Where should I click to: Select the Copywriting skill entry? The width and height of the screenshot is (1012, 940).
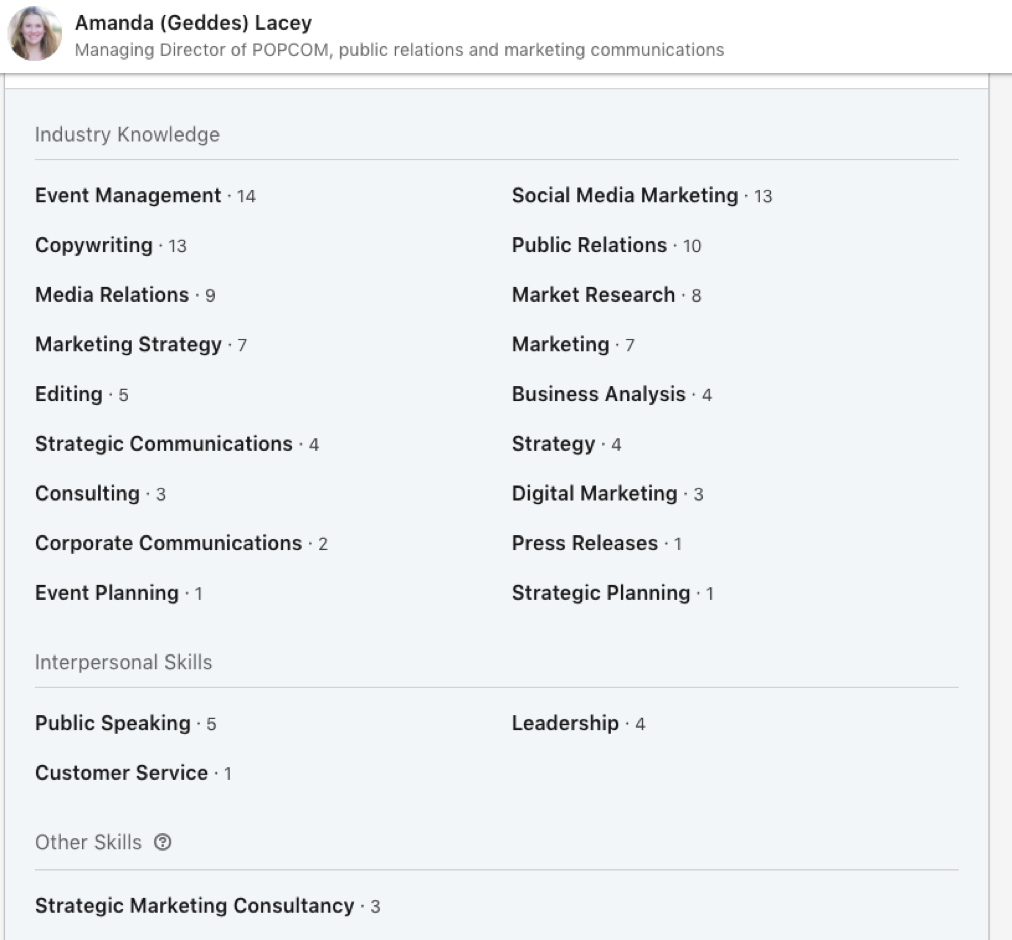click(94, 246)
